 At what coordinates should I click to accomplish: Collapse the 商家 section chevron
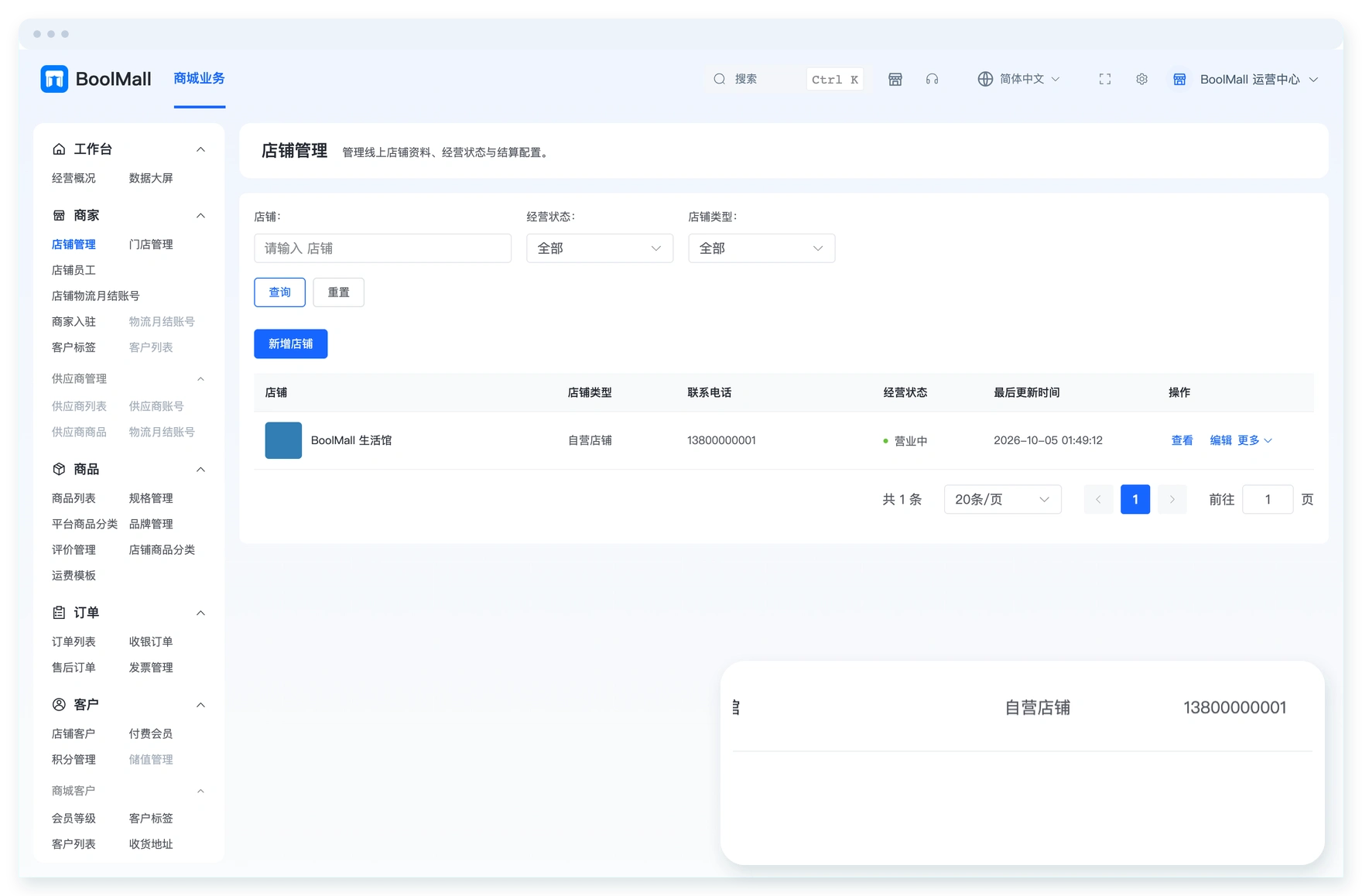pyautogui.click(x=200, y=216)
